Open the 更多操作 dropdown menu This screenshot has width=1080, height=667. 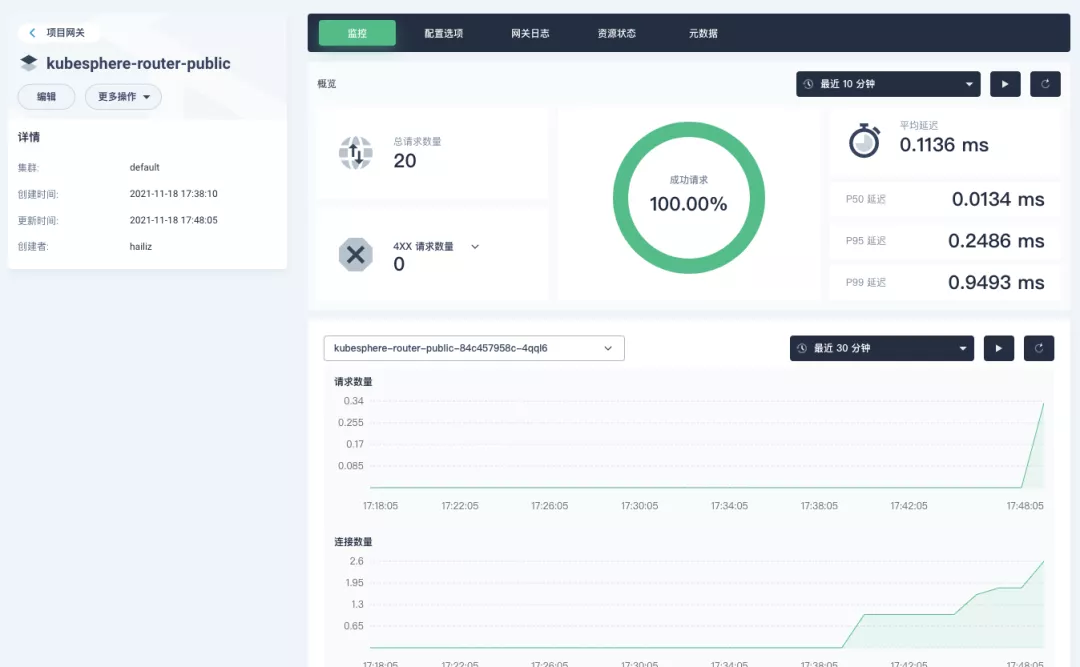[123, 96]
